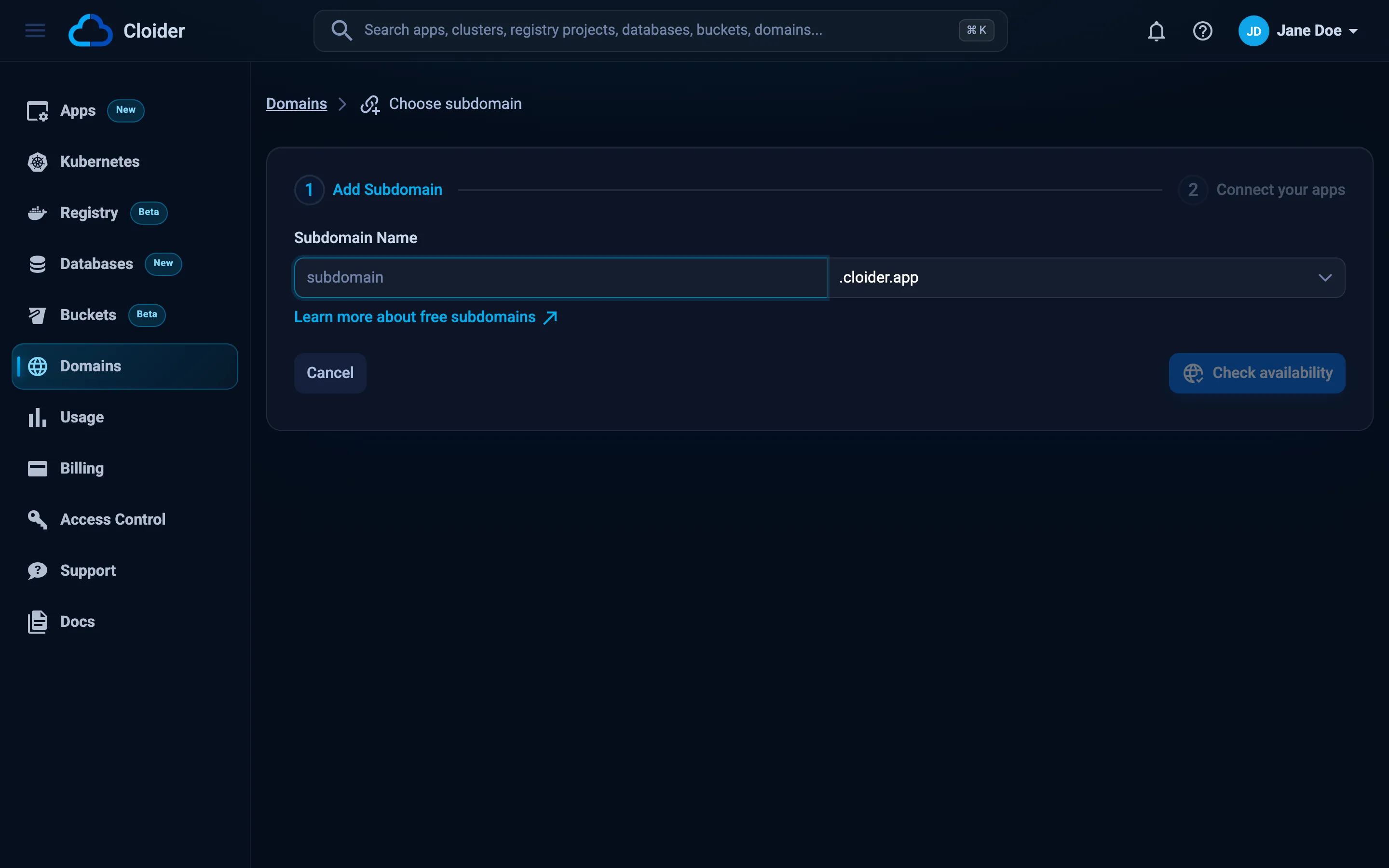
Task: Click the JD user avatar
Action: [x=1253, y=31]
